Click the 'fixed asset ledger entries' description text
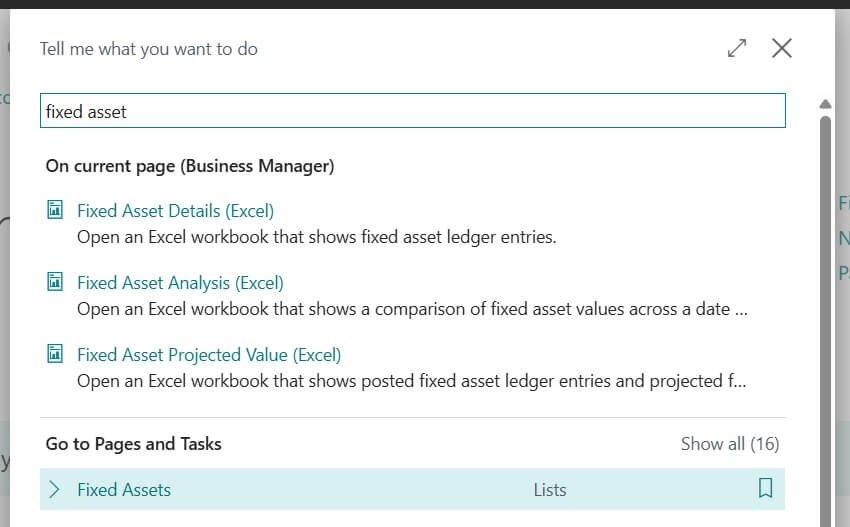The image size is (850, 527). click(x=316, y=238)
